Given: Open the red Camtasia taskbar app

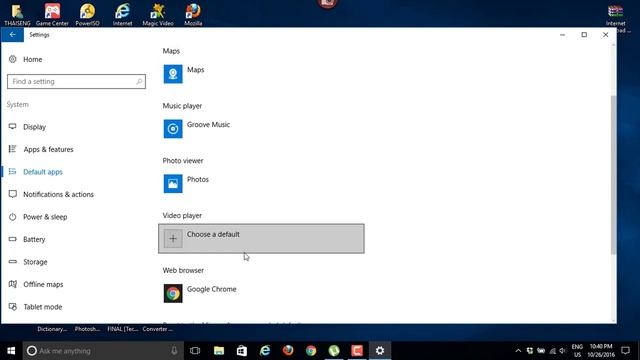Looking at the screenshot, I should pos(357,351).
